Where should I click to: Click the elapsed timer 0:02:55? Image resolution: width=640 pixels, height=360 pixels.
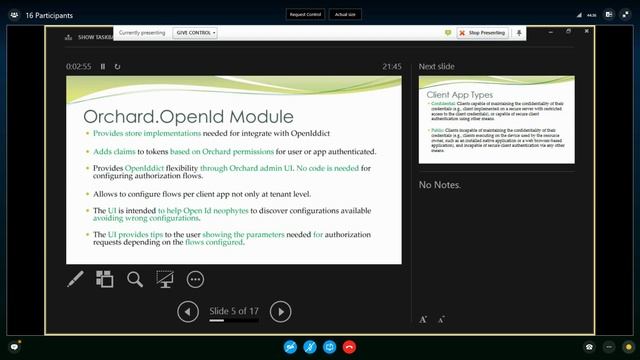79,67
